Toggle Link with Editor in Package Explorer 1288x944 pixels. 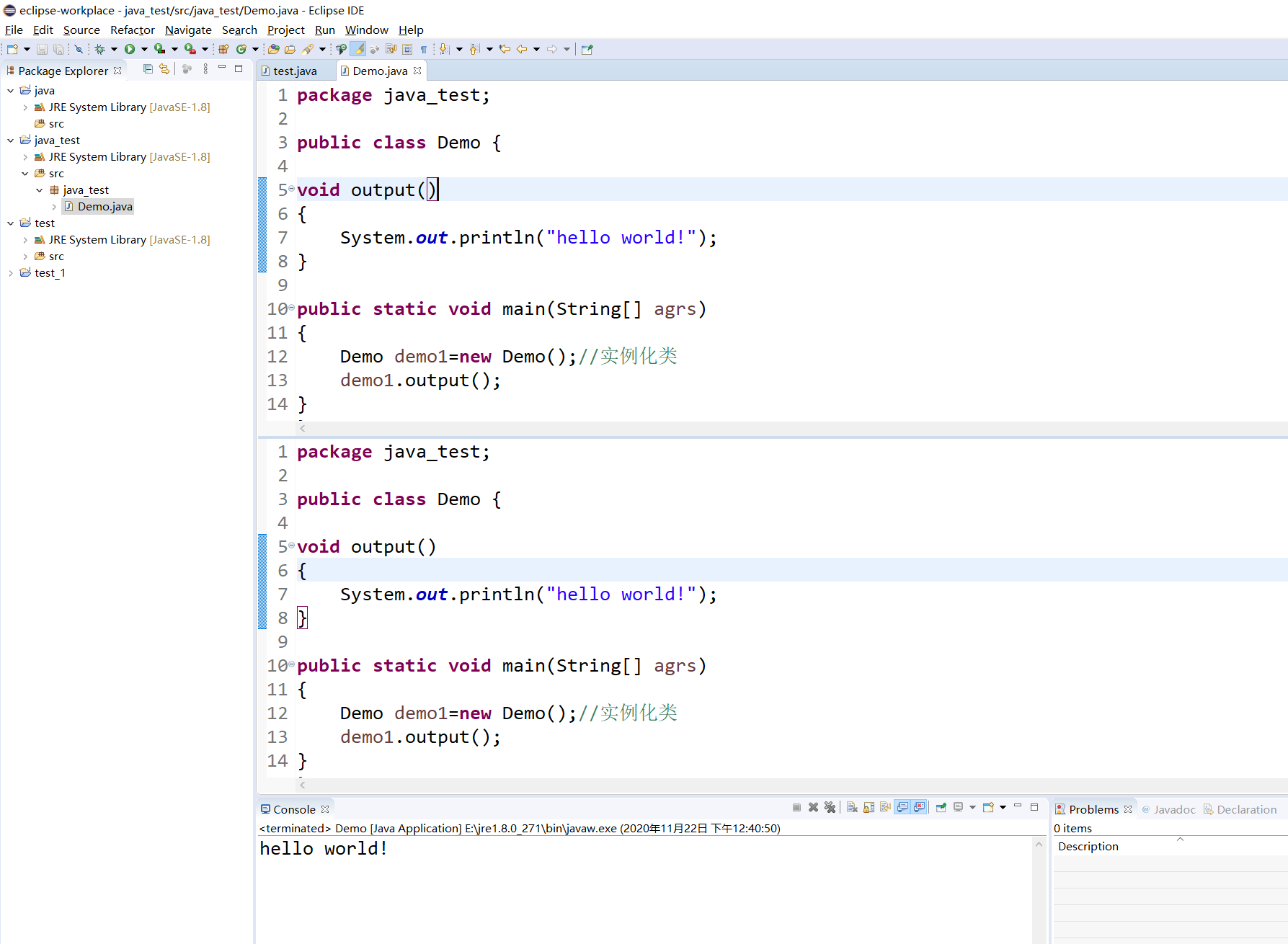(164, 68)
